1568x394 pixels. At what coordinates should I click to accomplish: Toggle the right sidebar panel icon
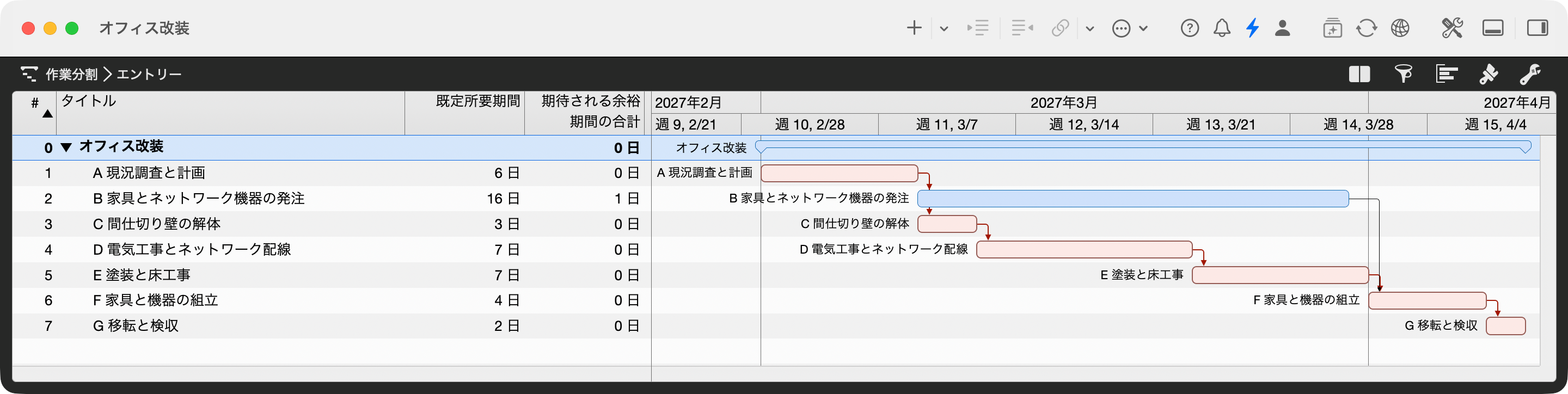point(1537,28)
